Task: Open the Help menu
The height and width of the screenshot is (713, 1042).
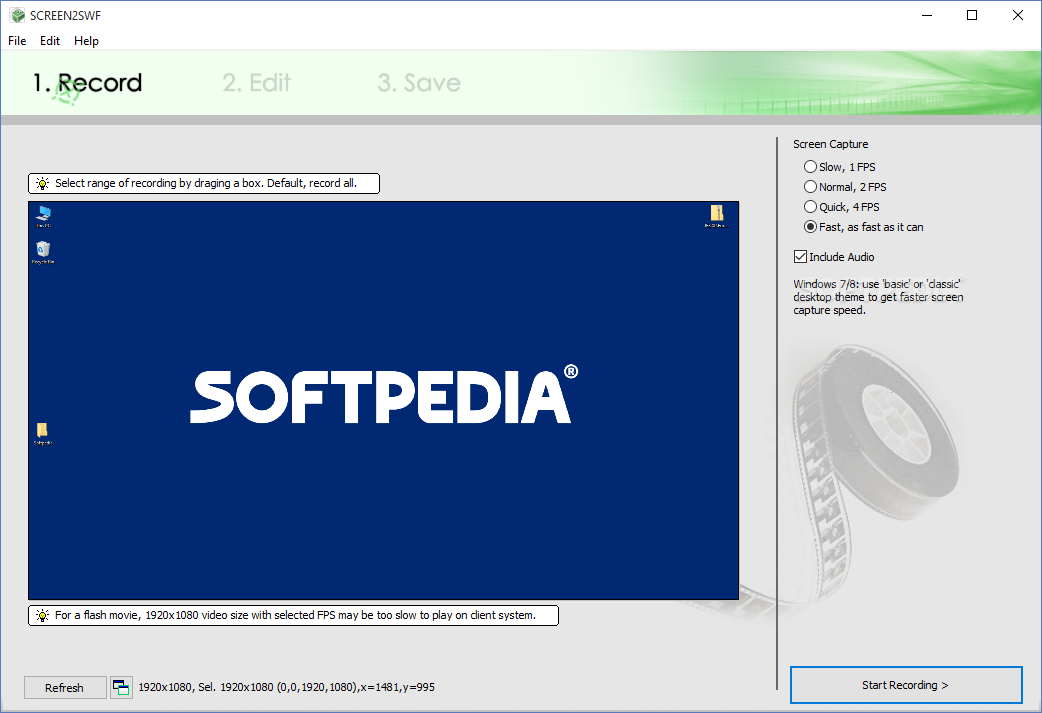Action: click(x=86, y=41)
